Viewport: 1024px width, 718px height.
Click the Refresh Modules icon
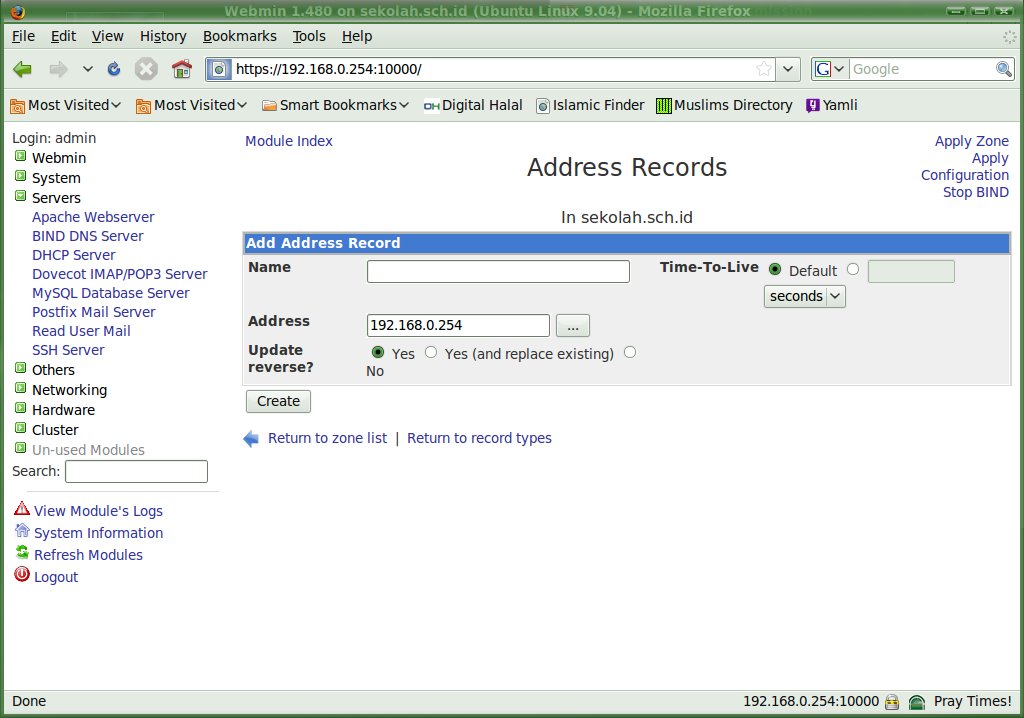tap(22, 553)
